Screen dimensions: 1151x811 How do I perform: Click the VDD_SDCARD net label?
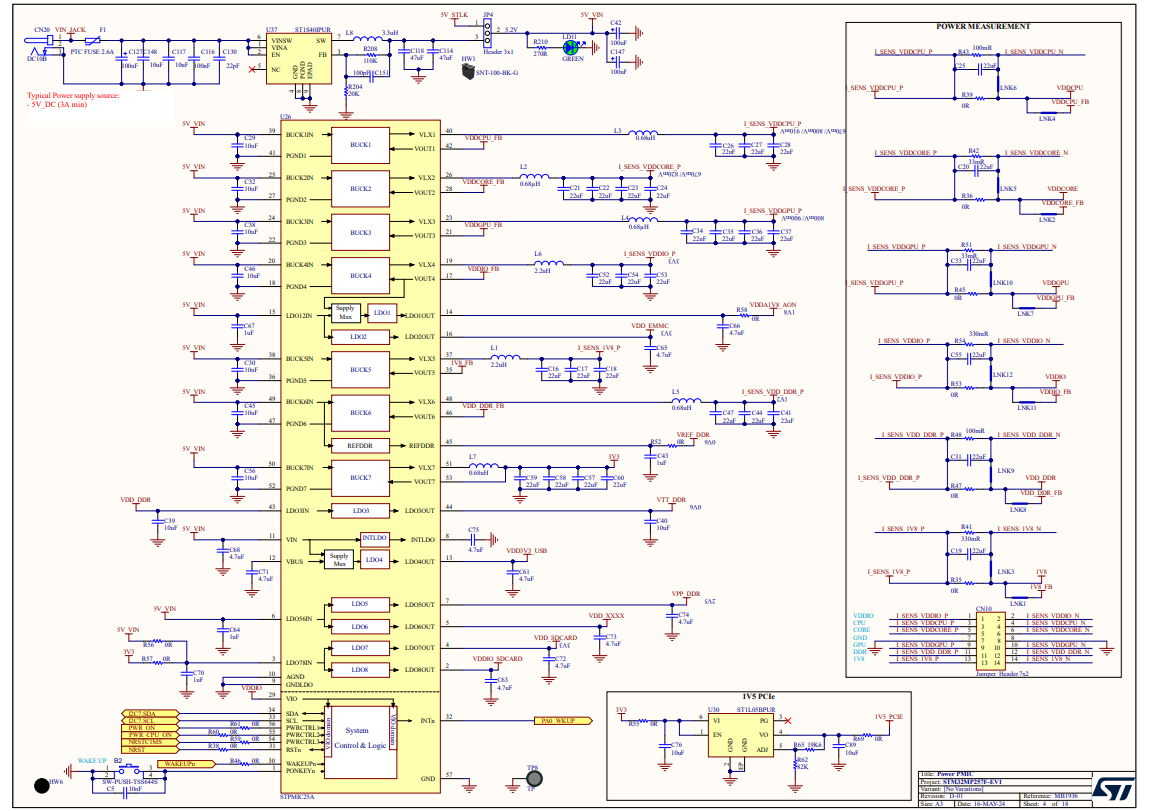(x=555, y=638)
